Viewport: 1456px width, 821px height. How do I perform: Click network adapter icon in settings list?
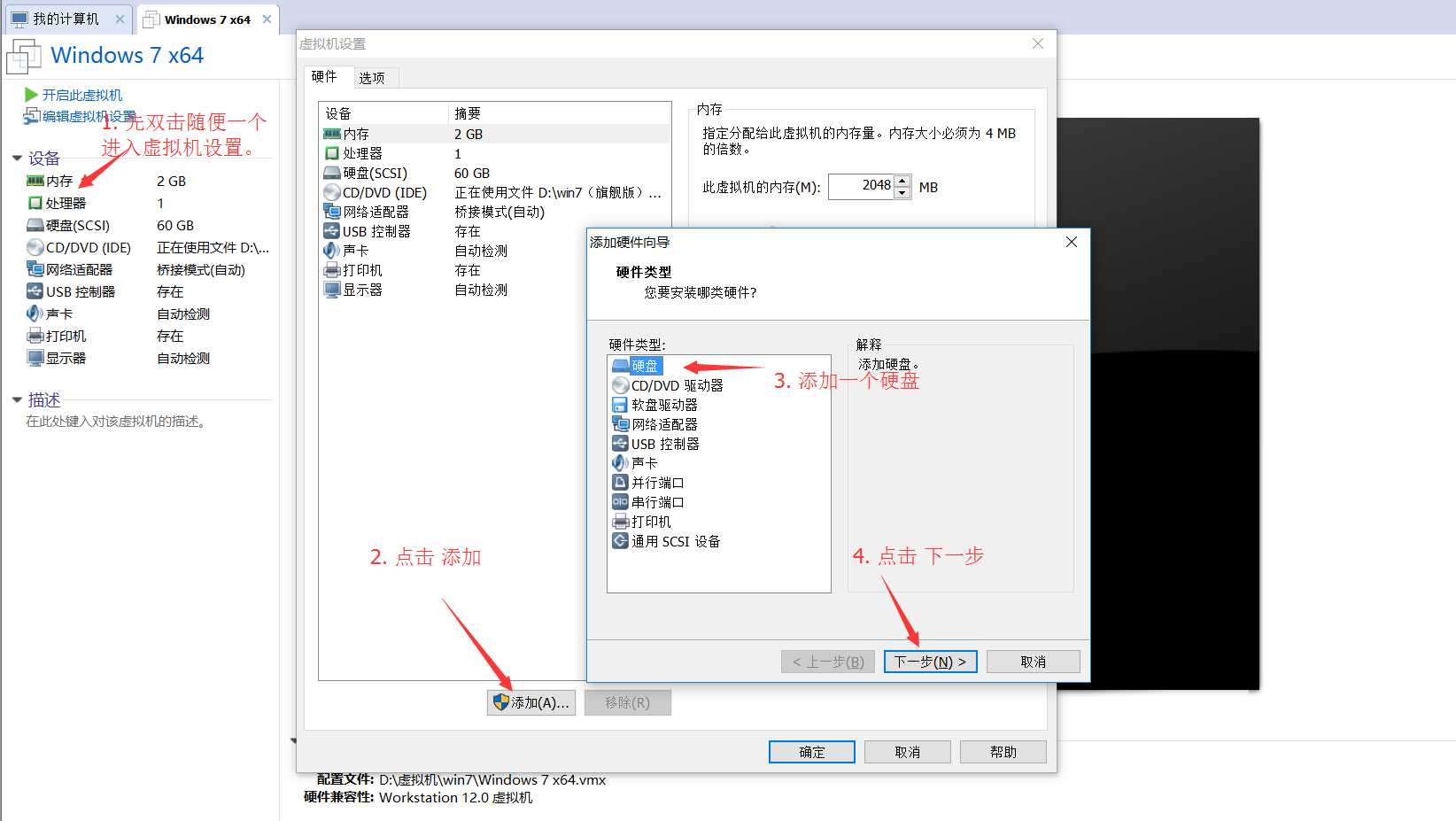pyautogui.click(x=332, y=212)
